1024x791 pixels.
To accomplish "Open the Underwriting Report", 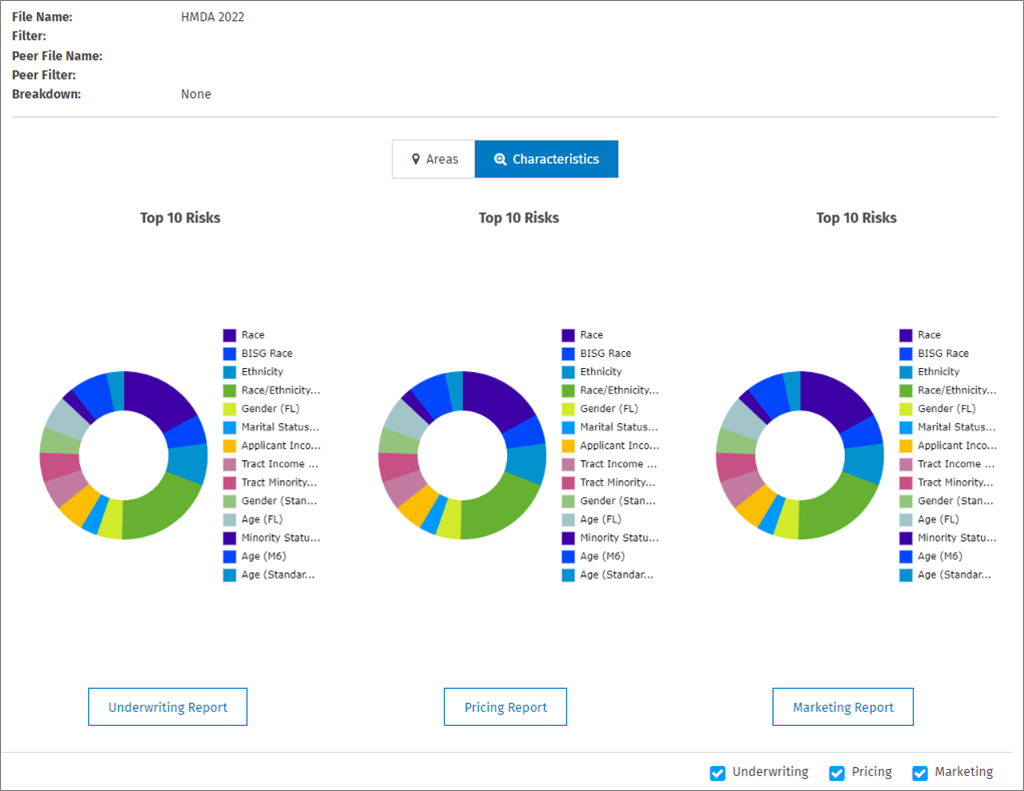I will [x=167, y=707].
